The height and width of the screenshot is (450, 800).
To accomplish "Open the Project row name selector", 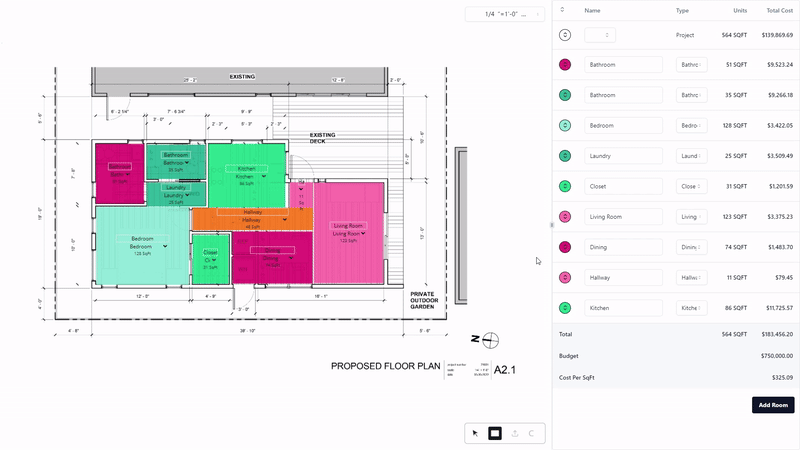I will click(600, 35).
